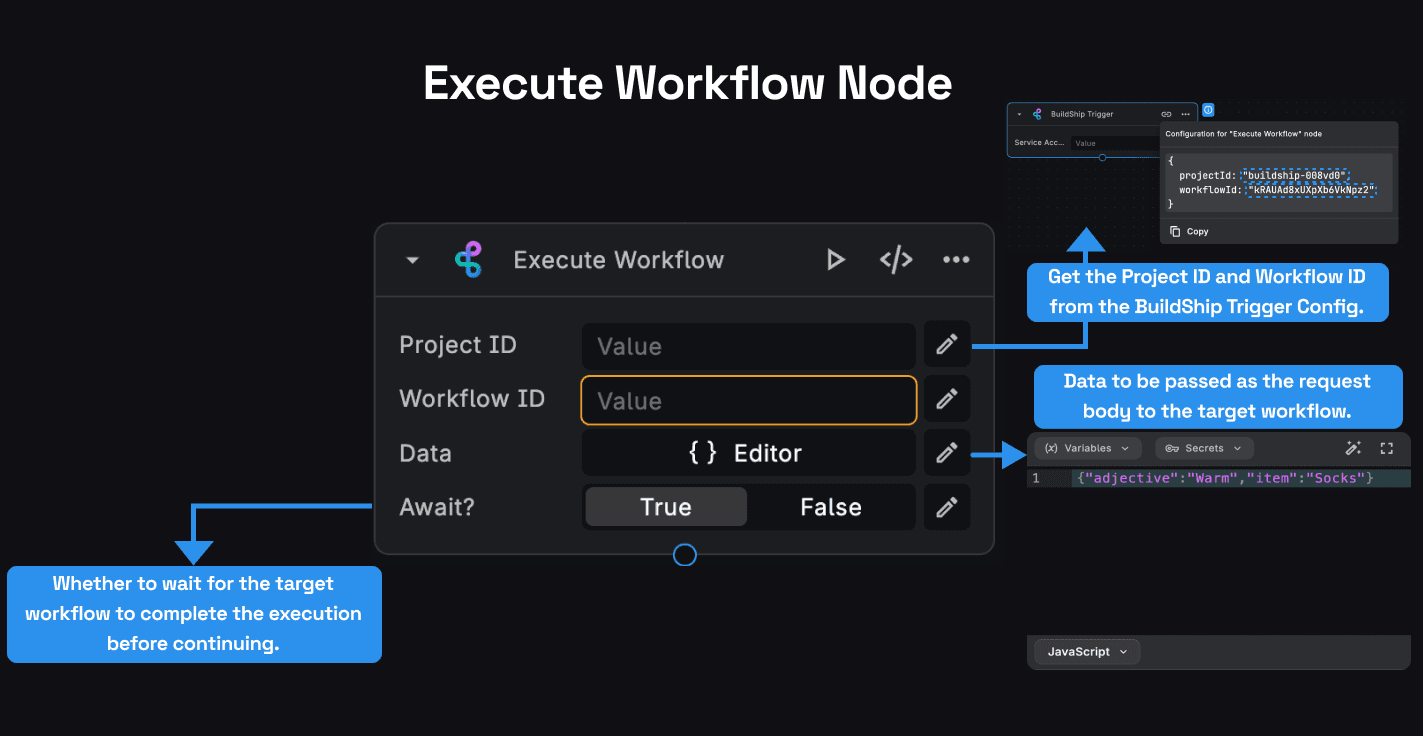Click pencil icon beside Workflow ID field
The height and width of the screenshot is (736, 1423).
946,399
